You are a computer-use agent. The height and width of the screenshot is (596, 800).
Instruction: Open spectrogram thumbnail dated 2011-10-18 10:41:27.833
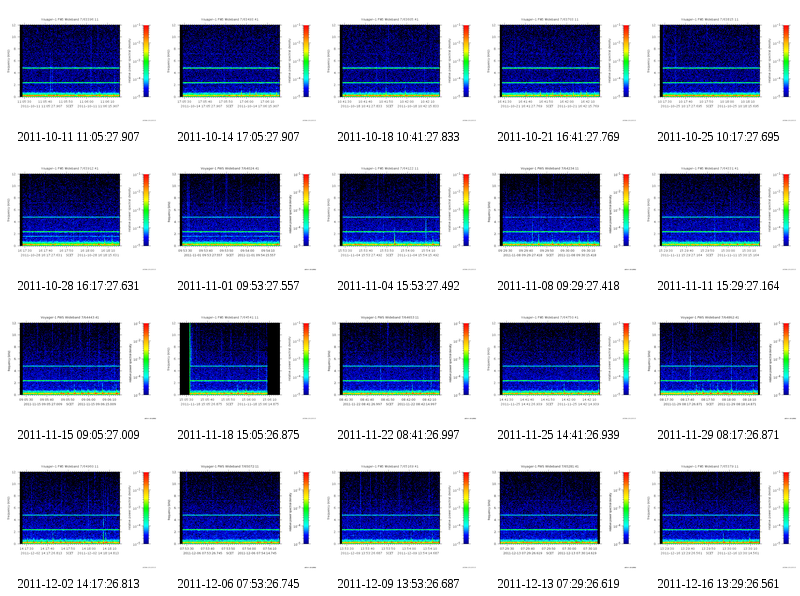(x=400, y=69)
